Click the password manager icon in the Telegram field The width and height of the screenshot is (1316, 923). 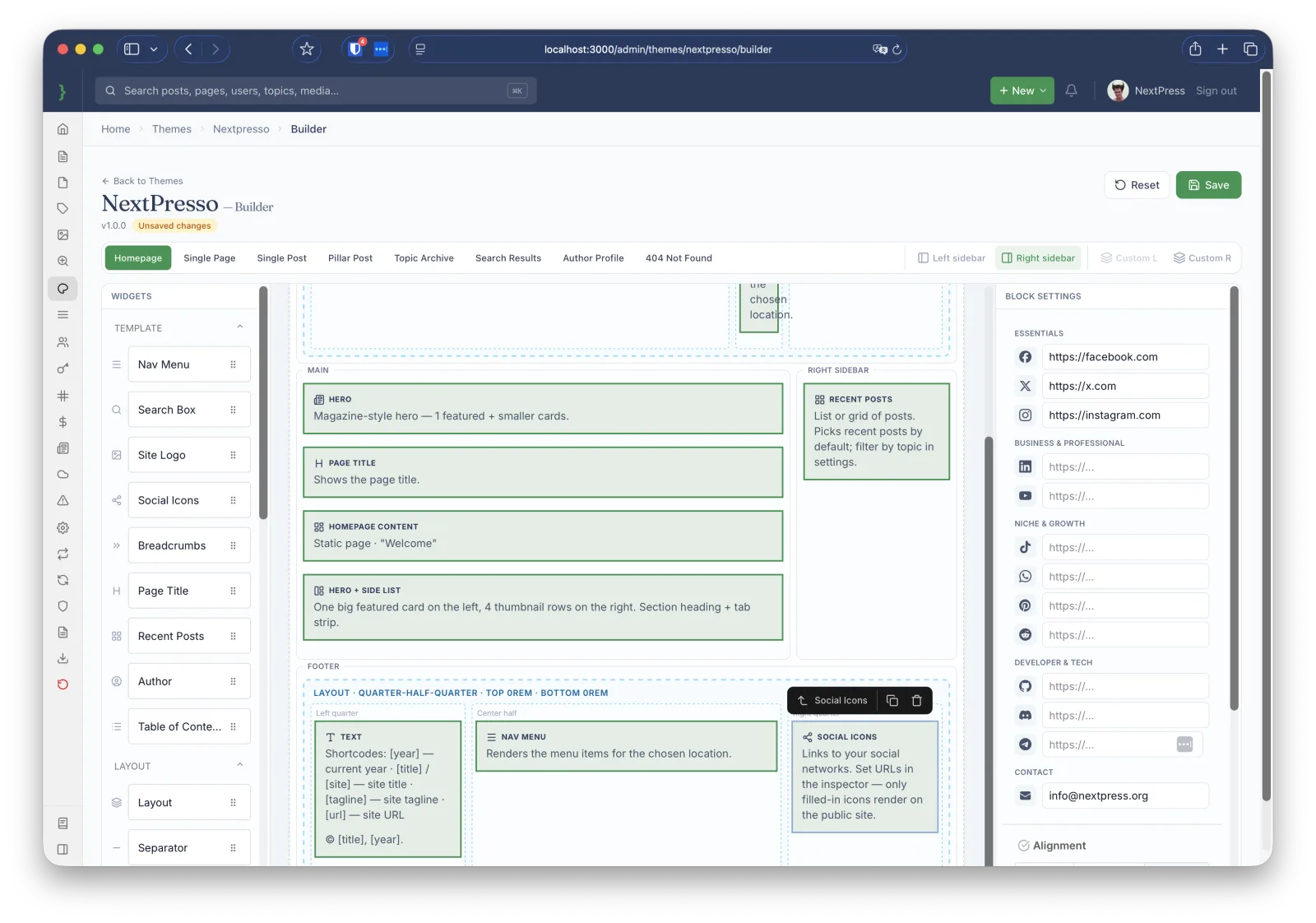click(x=1184, y=744)
